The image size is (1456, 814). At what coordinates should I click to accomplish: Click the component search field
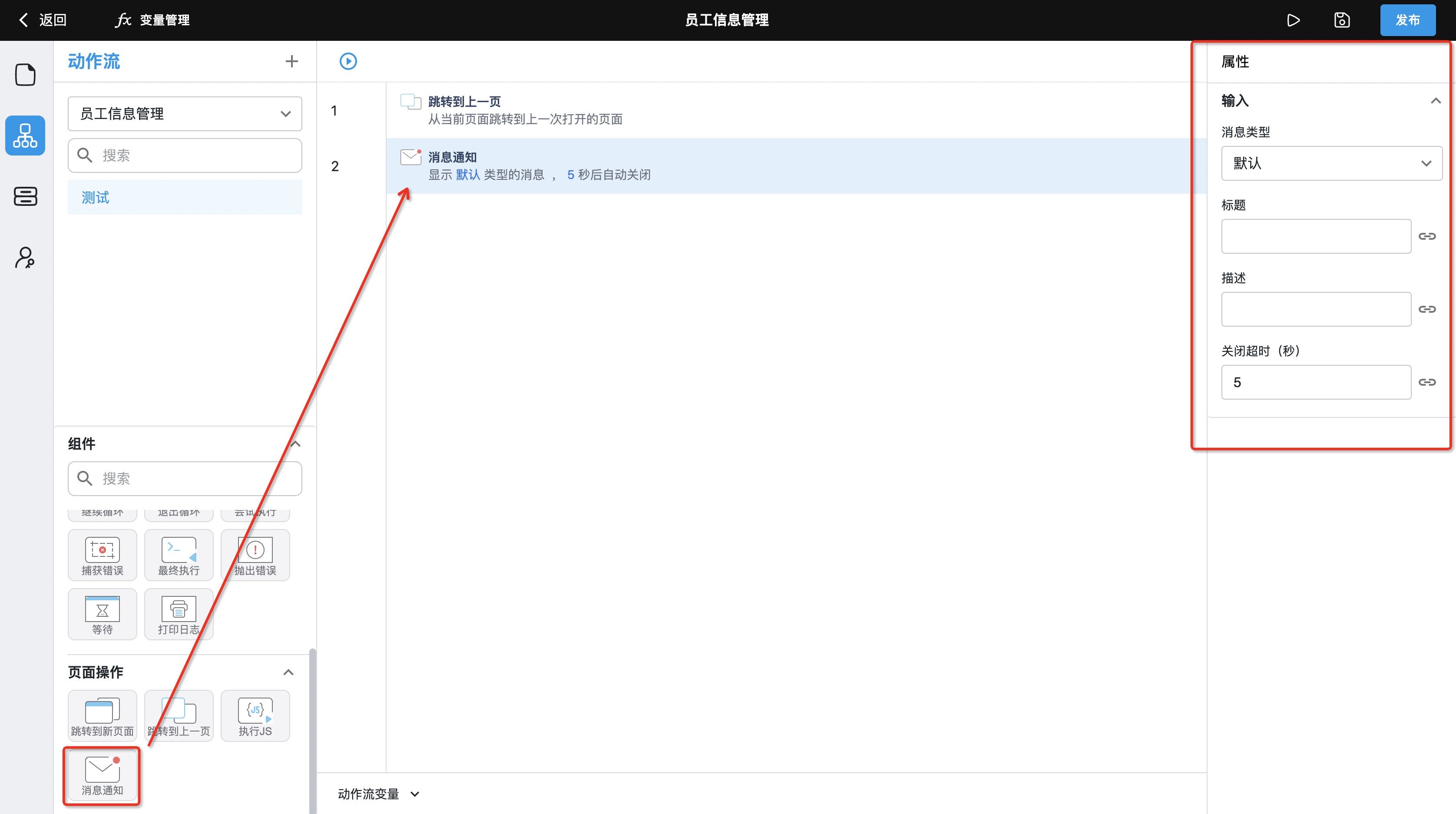click(185, 479)
